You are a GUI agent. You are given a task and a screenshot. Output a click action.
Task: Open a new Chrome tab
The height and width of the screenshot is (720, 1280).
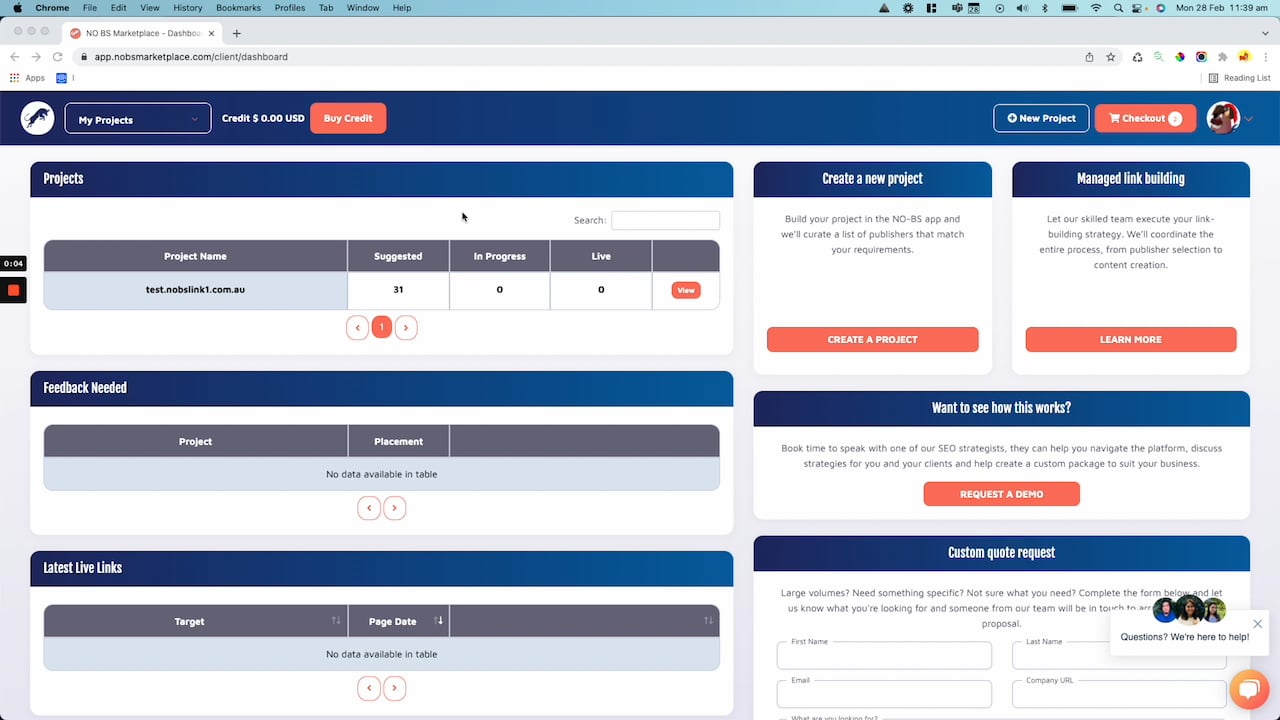(237, 33)
